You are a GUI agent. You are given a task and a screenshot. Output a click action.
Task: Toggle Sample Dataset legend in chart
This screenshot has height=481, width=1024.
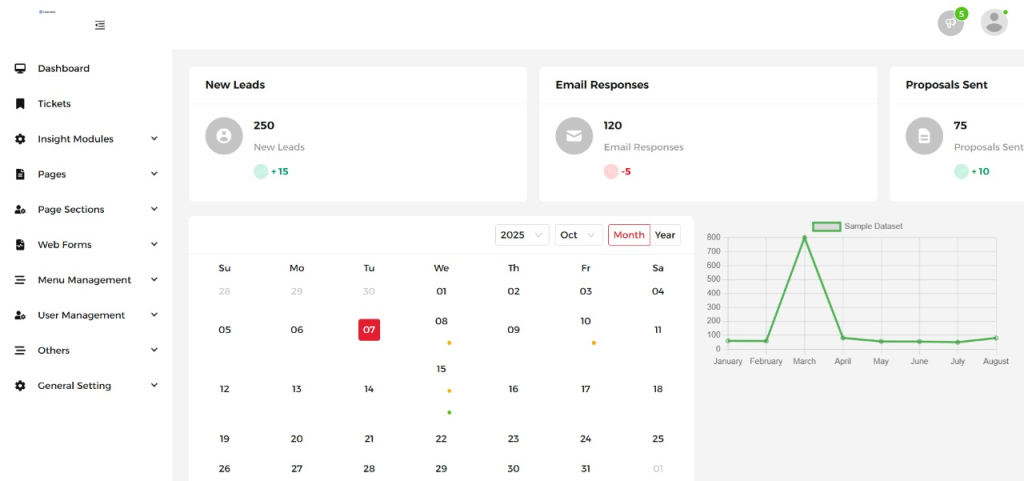click(826, 227)
